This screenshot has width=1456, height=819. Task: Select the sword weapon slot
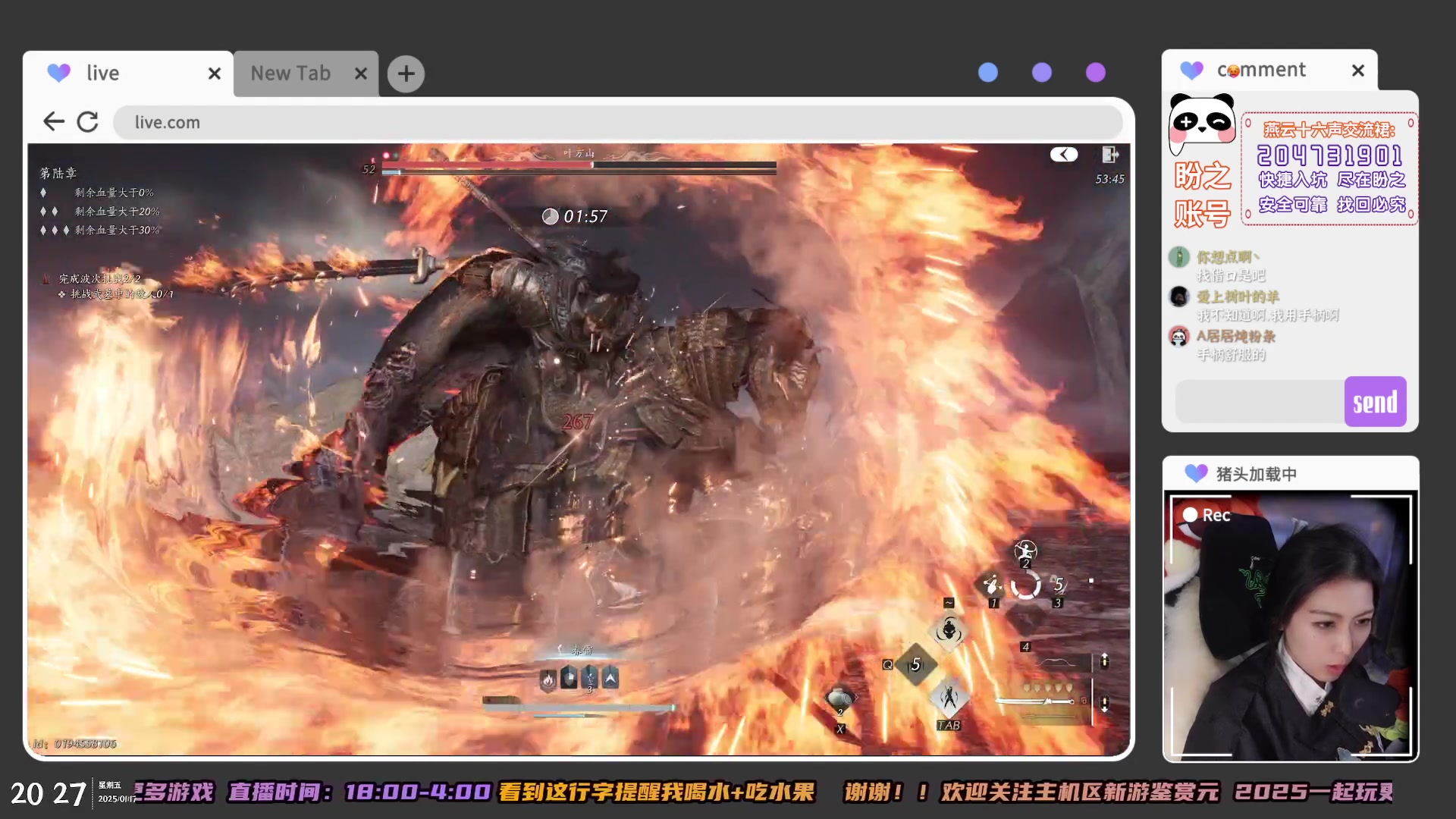tap(1036, 701)
